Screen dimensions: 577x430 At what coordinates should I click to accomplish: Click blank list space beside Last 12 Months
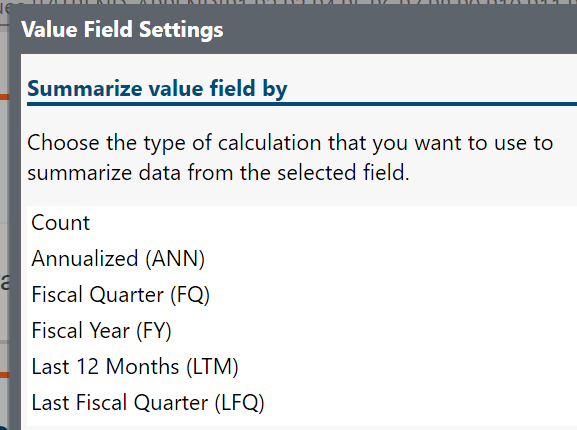(405, 366)
